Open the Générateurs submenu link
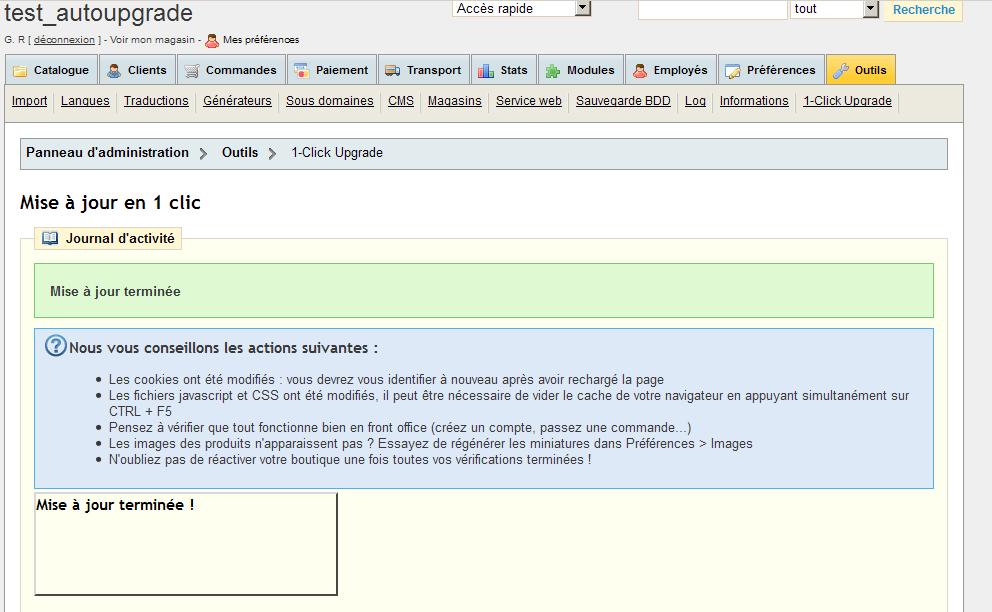 [237, 101]
